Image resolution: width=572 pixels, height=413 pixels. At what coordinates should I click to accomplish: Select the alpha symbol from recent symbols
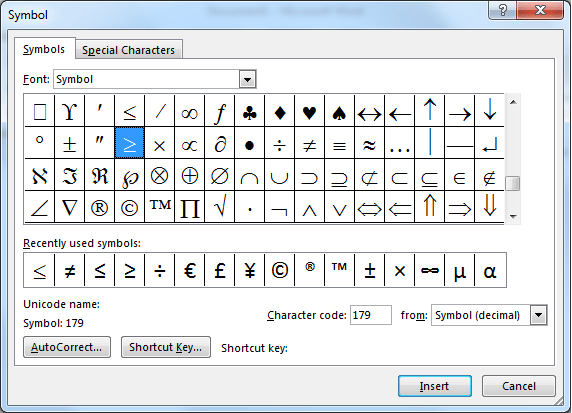tap(490, 270)
